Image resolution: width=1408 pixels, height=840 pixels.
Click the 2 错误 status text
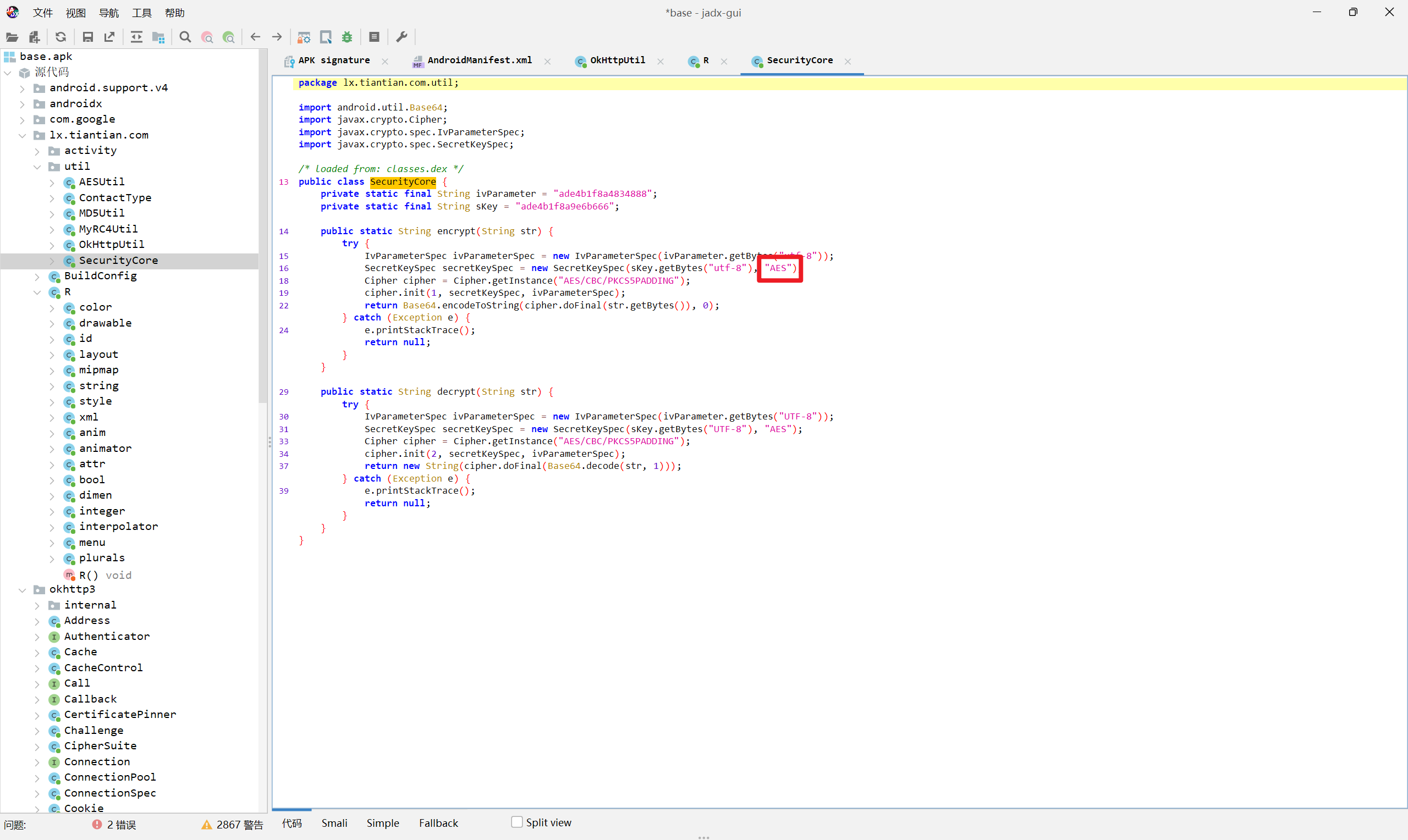(x=121, y=825)
